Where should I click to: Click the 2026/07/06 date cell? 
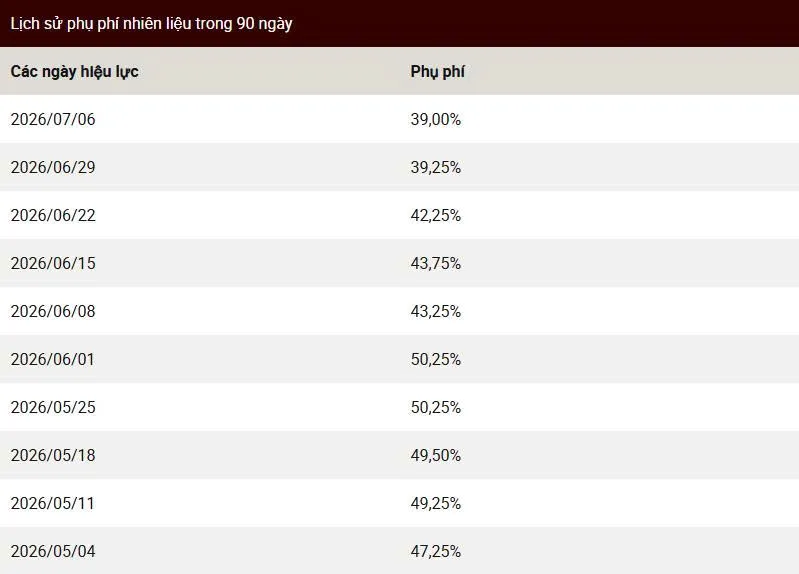53,119
